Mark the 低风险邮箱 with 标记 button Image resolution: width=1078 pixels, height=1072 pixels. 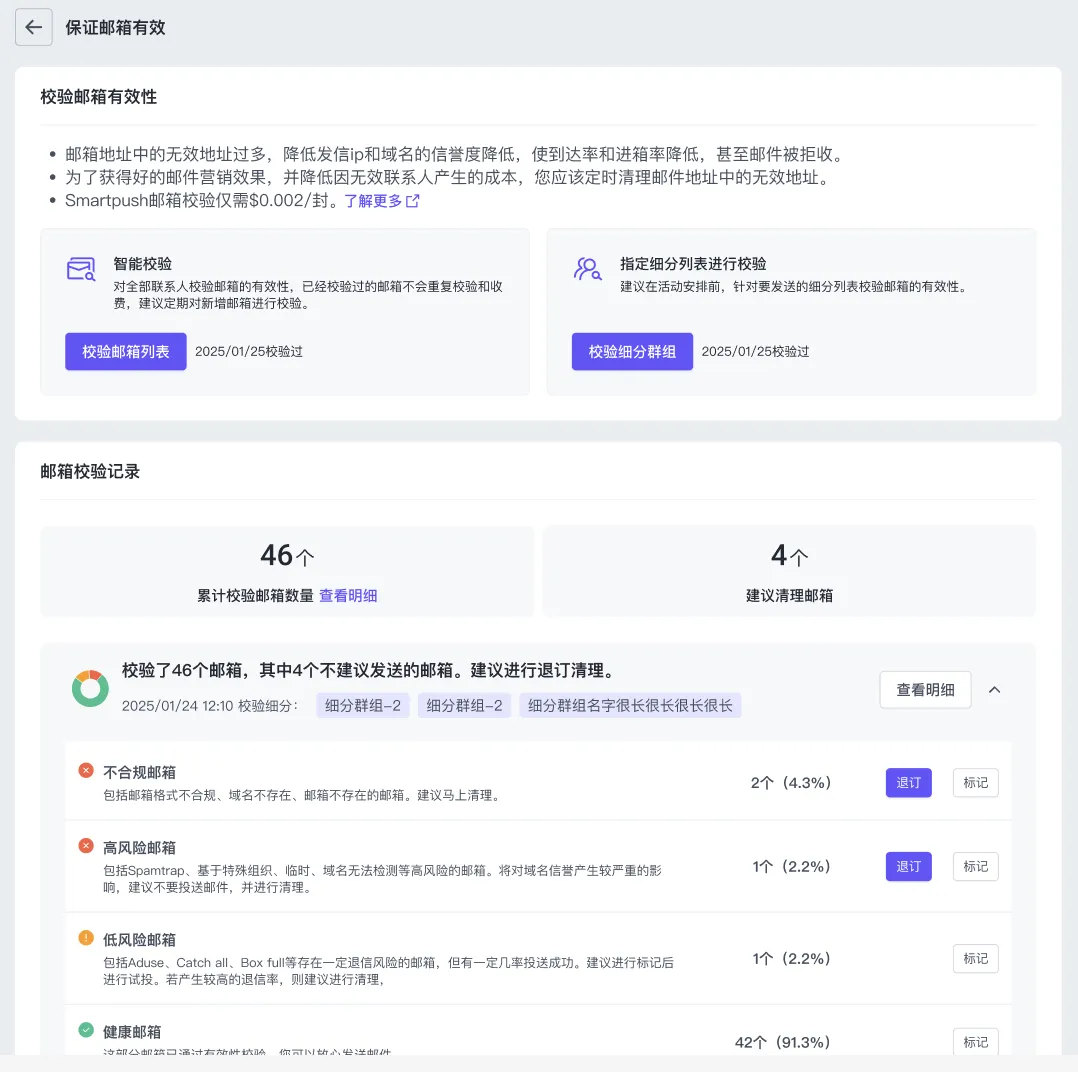tap(975, 958)
